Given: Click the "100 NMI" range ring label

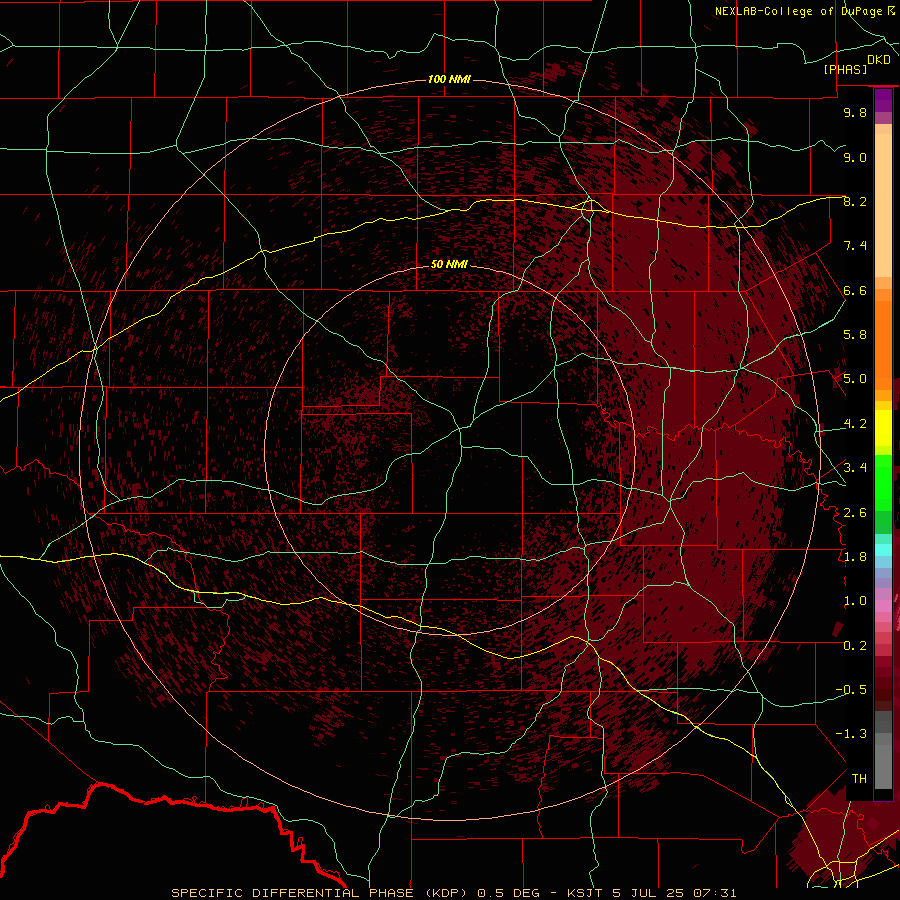Looking at the screenshot, I should tap(449, 79).
